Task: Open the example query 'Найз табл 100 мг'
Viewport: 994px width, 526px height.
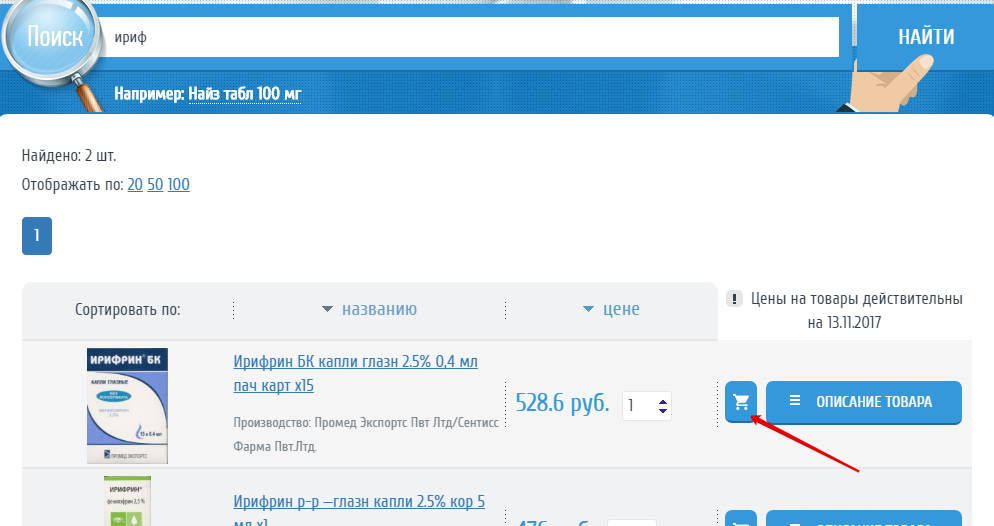Action: 245,94
